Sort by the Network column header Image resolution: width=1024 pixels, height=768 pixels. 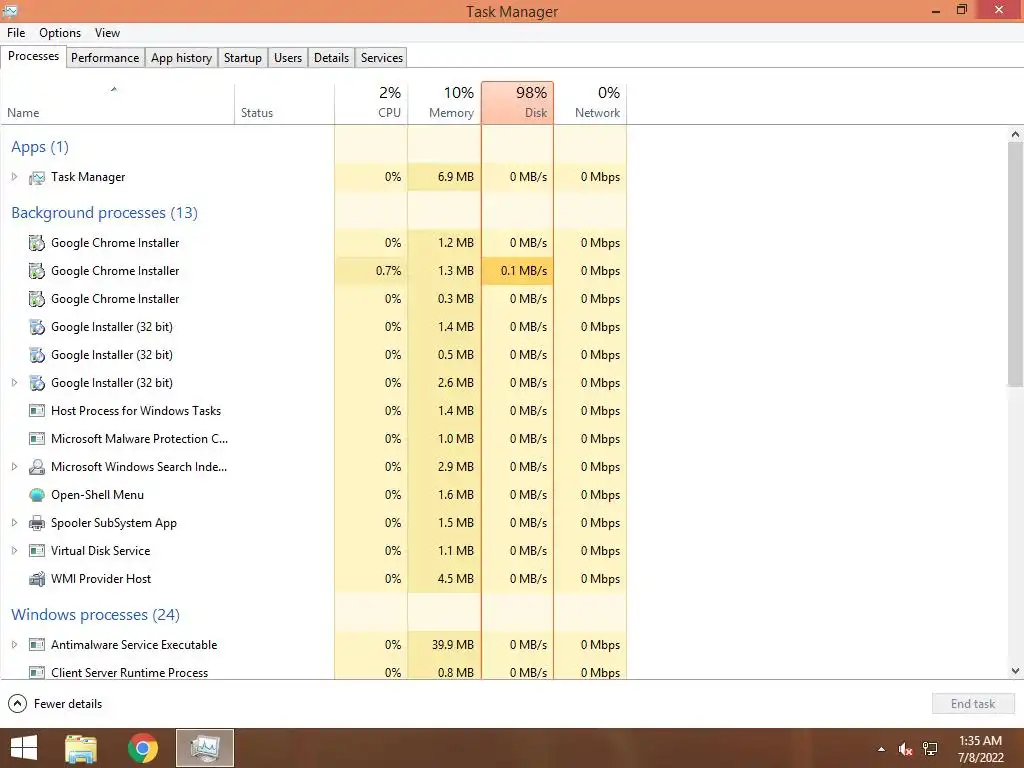coord(590,103)
